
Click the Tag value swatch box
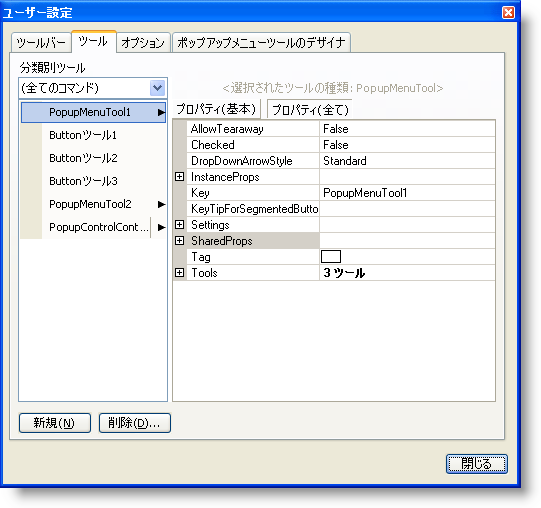[x=331, y=256]
